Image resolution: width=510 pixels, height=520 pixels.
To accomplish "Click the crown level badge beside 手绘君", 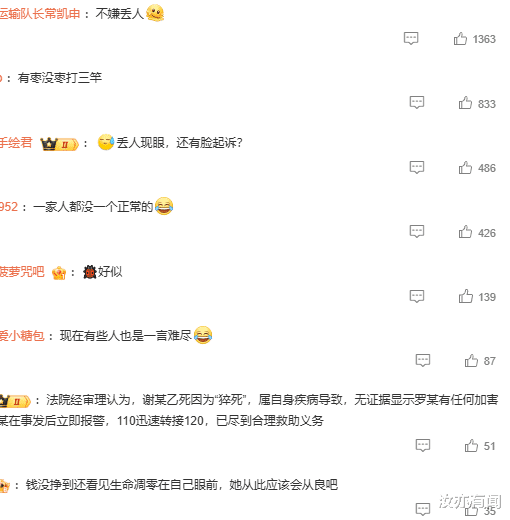I will coord(59,144).
